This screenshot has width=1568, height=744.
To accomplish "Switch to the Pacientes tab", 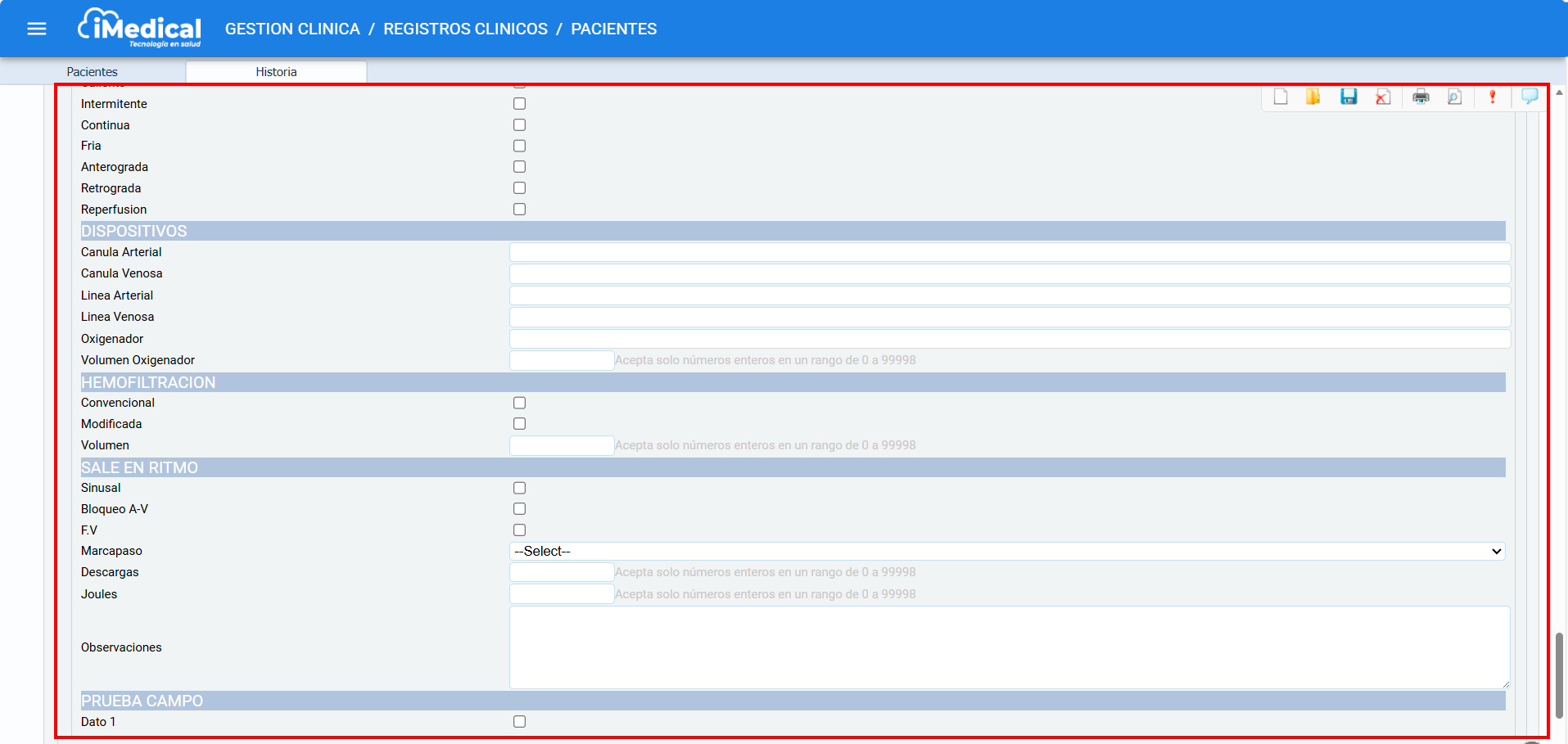I will pyautogui.click(x=92, y=72).
